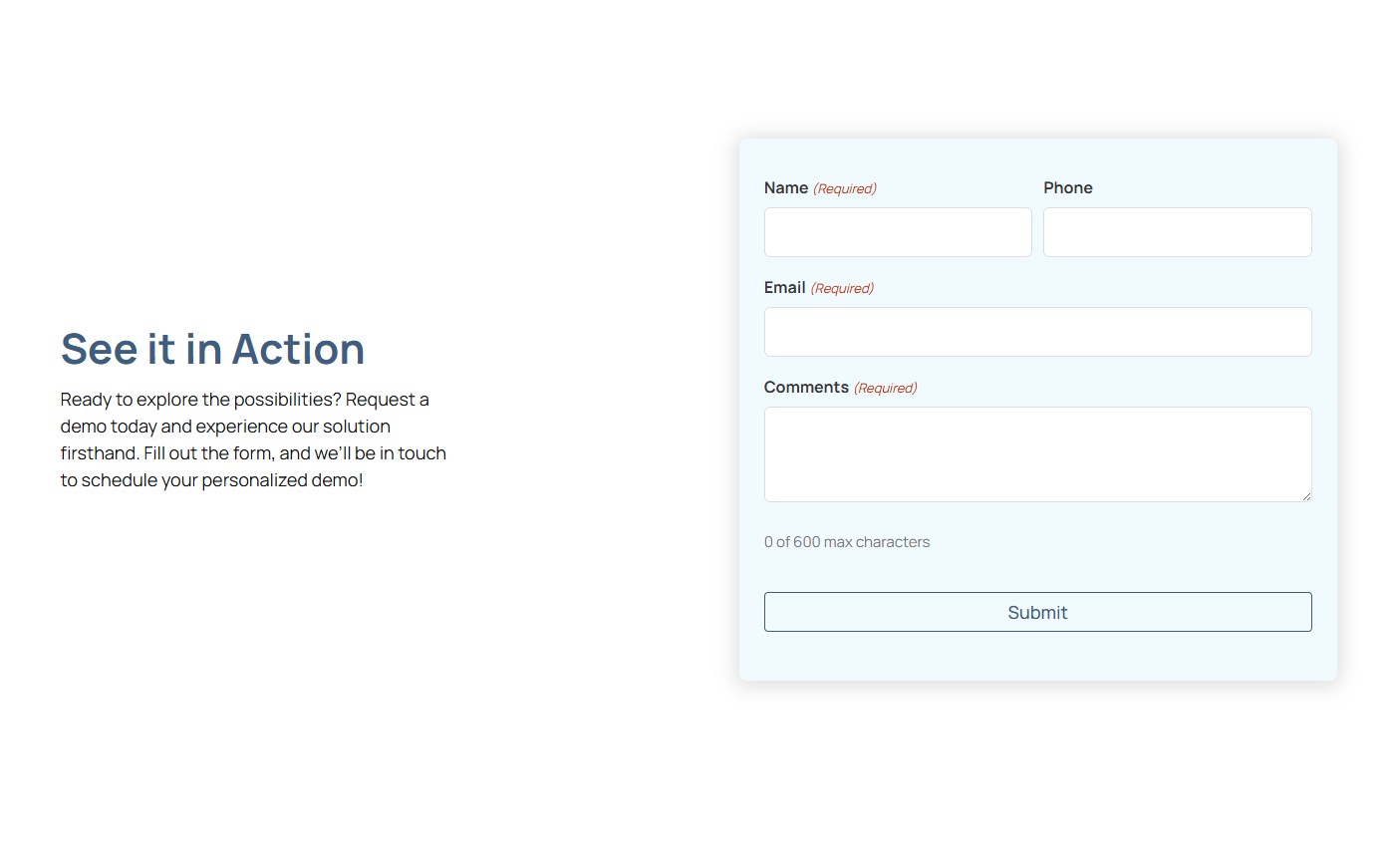Click the Name field label
Viewport: 1391px width, 868px height.
point(786,188)
